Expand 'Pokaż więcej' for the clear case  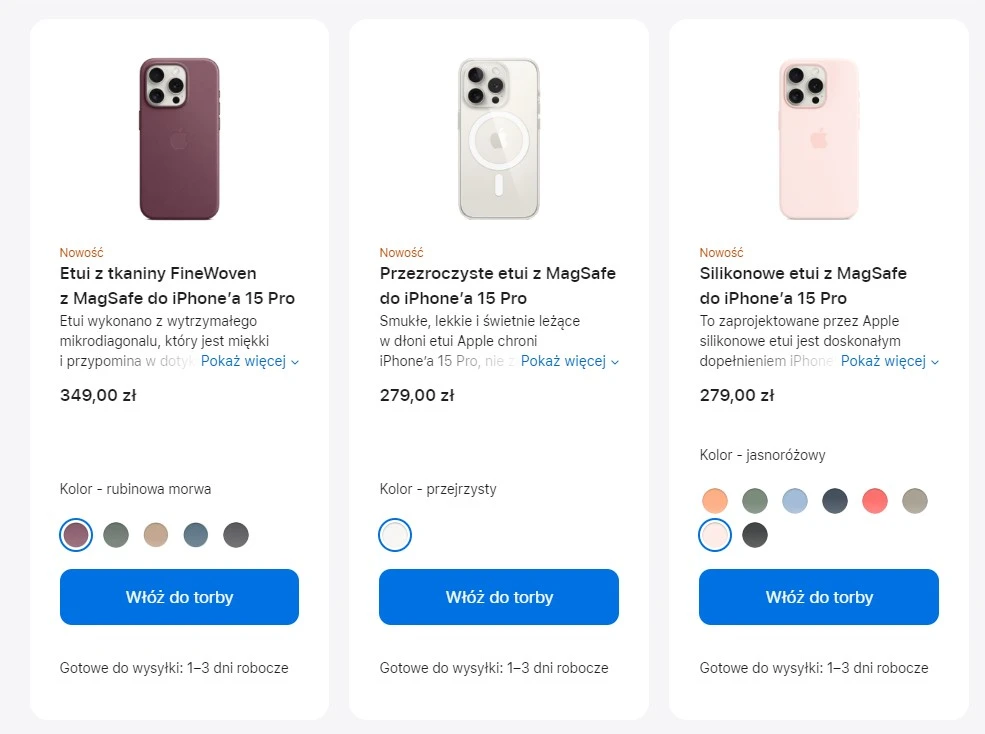point(569,361)
